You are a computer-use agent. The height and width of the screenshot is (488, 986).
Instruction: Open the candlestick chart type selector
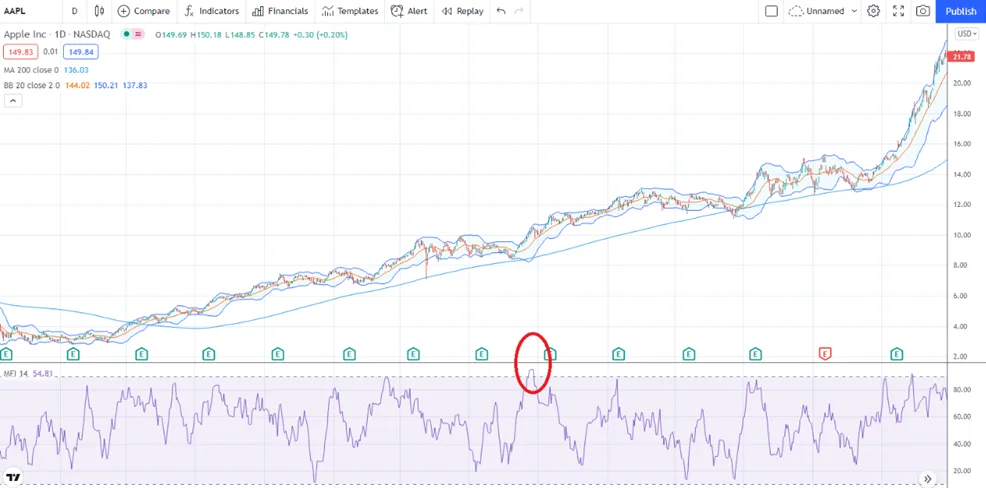(99, 11)
